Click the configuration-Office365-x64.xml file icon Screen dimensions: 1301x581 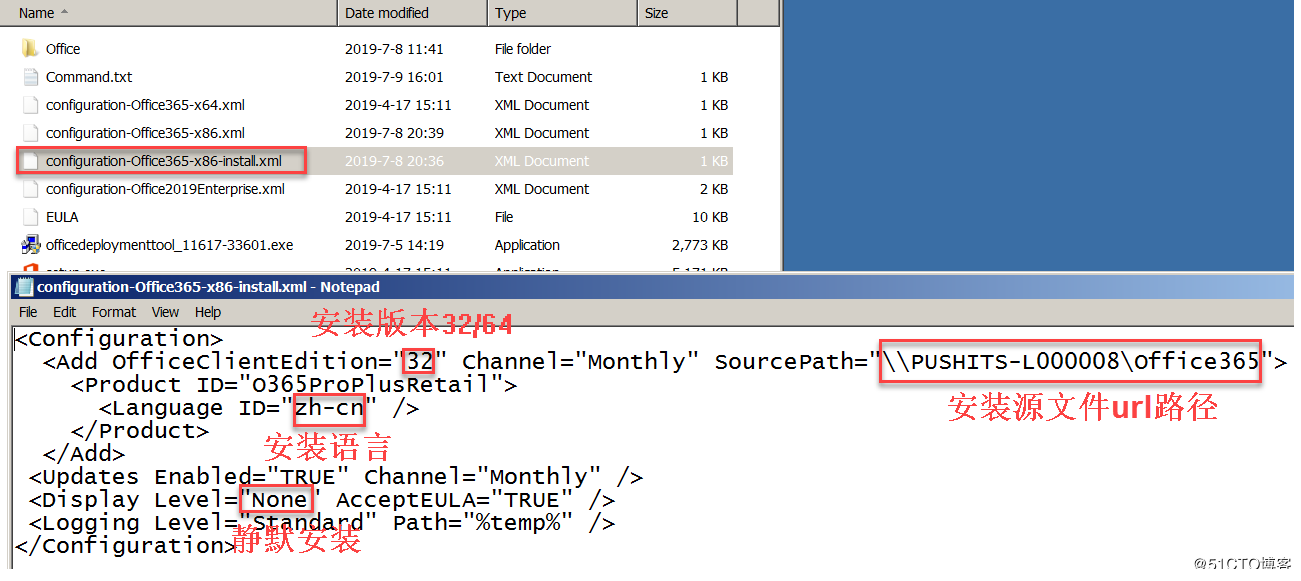click(x=30, y=105)
